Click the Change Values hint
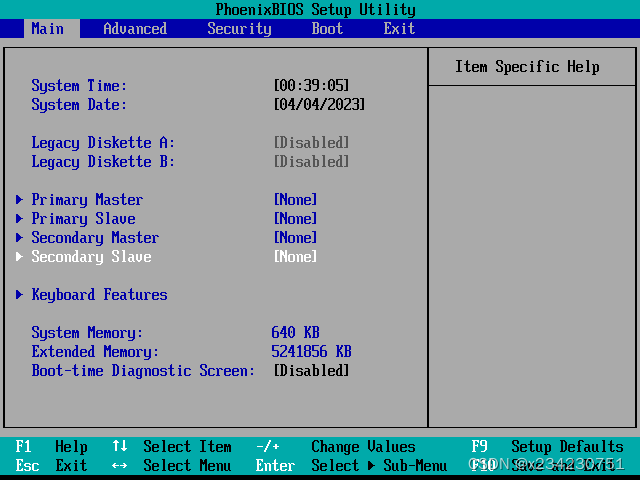The image size is (640, 480). [x=363, y=447]
